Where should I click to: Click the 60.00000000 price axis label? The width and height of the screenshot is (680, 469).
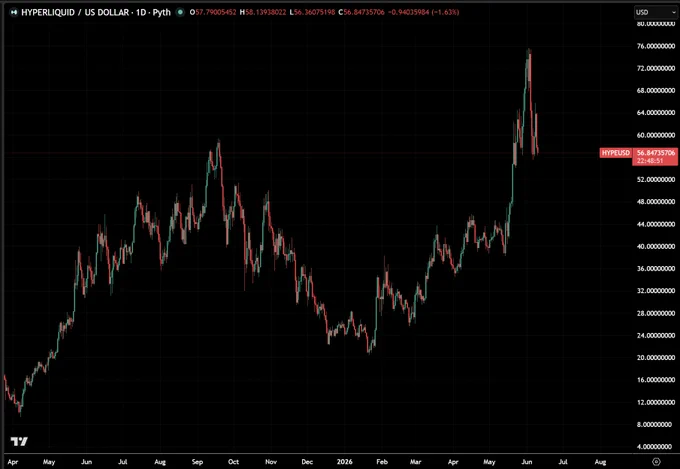coord(656,135)
